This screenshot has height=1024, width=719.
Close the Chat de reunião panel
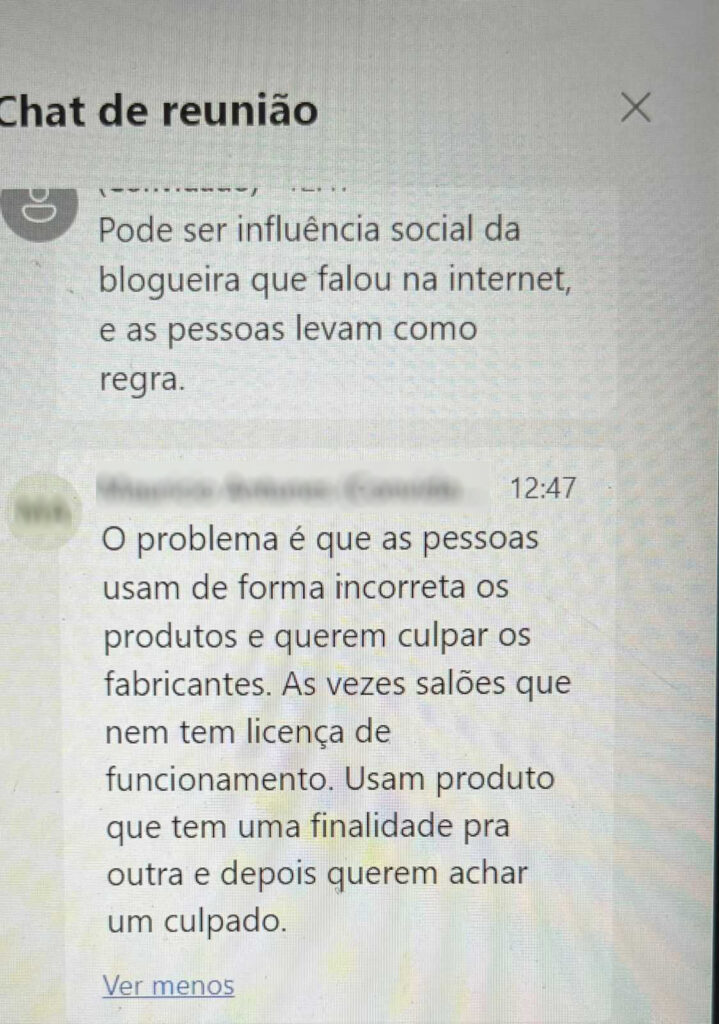[x=635, y=107]
